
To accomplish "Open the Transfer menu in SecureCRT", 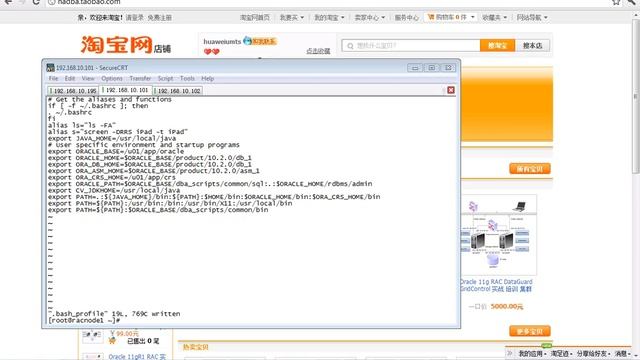I will point(140,78).
